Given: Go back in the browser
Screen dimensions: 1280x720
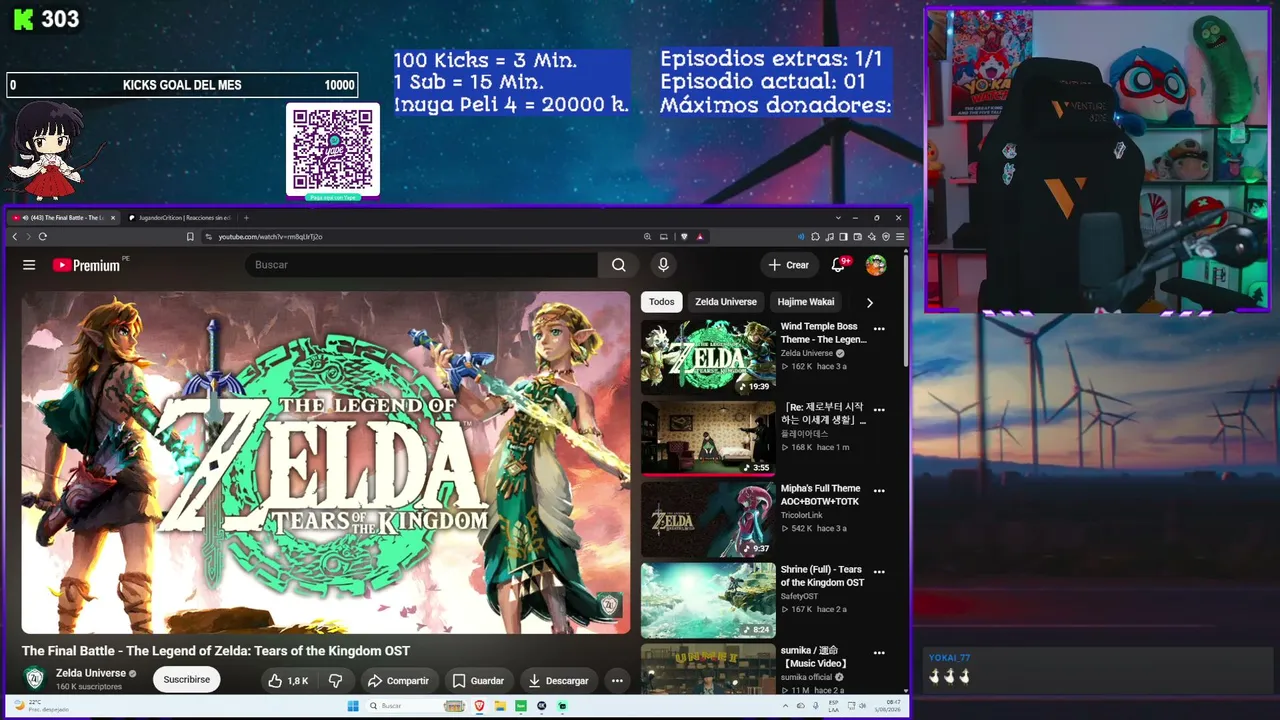Looking at the screenshot, I should (x=15, y=237).
